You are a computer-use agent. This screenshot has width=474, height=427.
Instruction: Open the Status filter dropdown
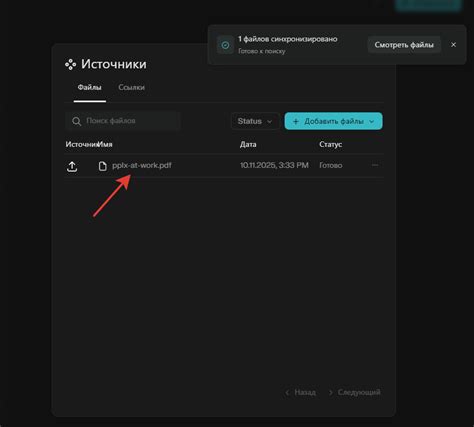coord(255,121)
